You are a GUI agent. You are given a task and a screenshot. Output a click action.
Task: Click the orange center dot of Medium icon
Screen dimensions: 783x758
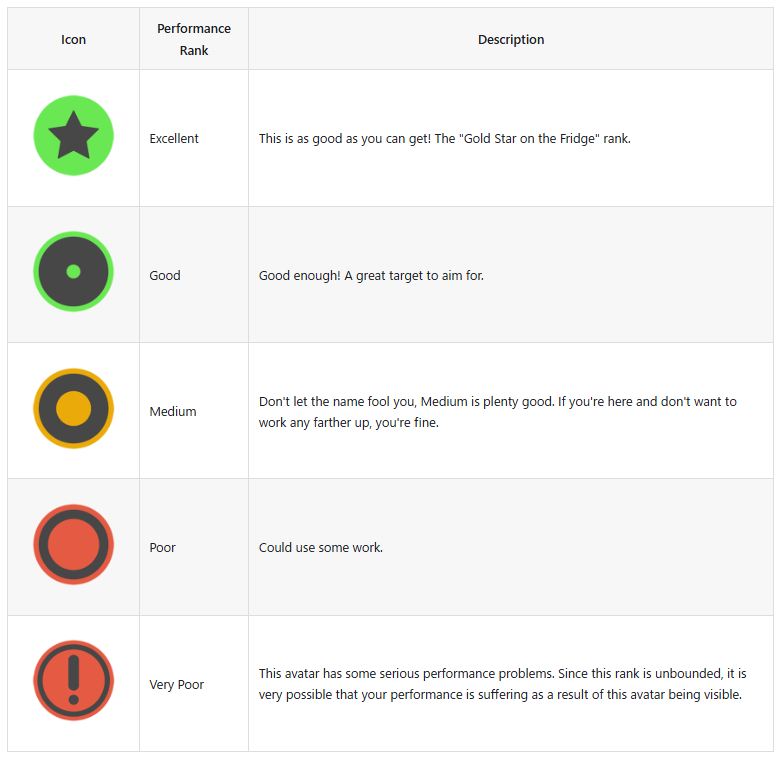(x=73, y=408)
